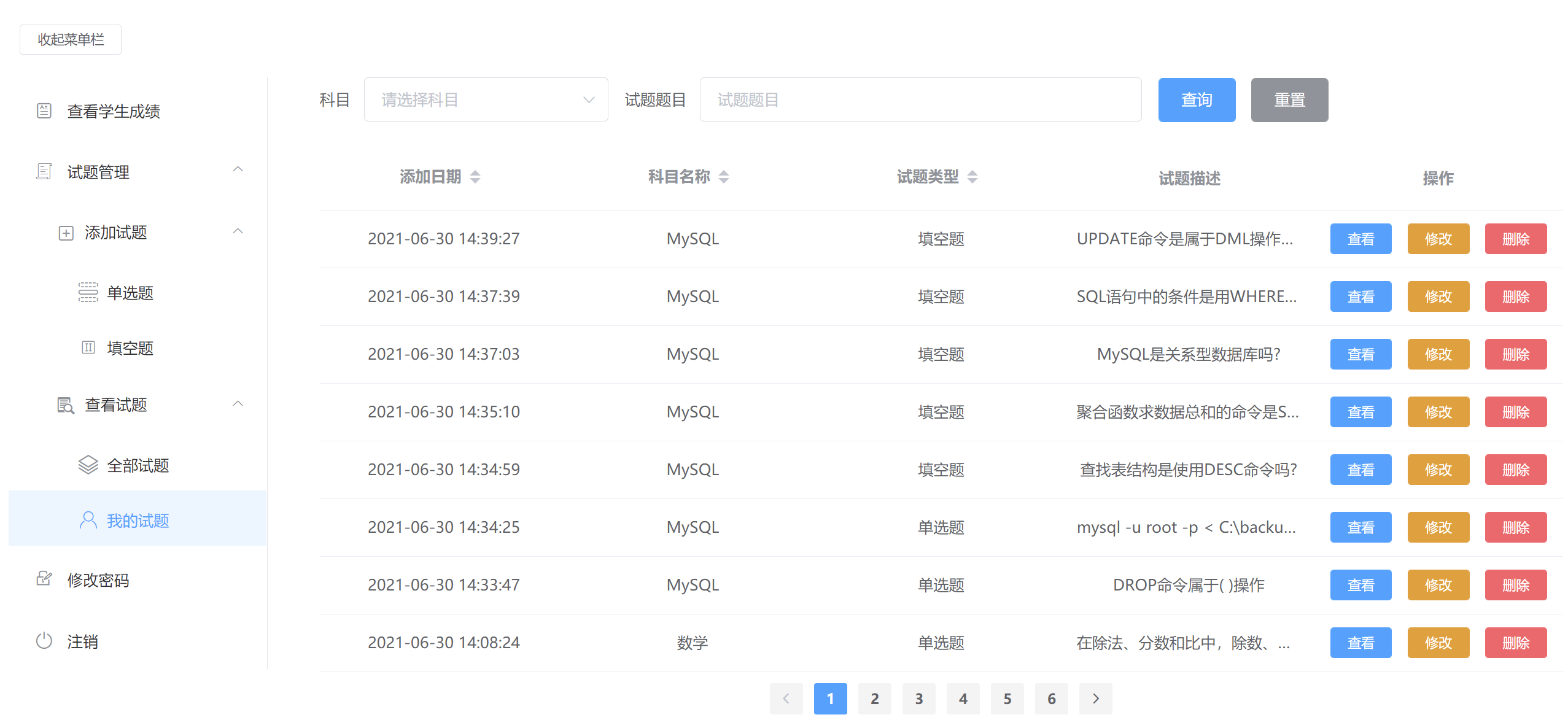
Task: Edit the MySQL是关系型数据库吗 question
Action: (1438, 354)
